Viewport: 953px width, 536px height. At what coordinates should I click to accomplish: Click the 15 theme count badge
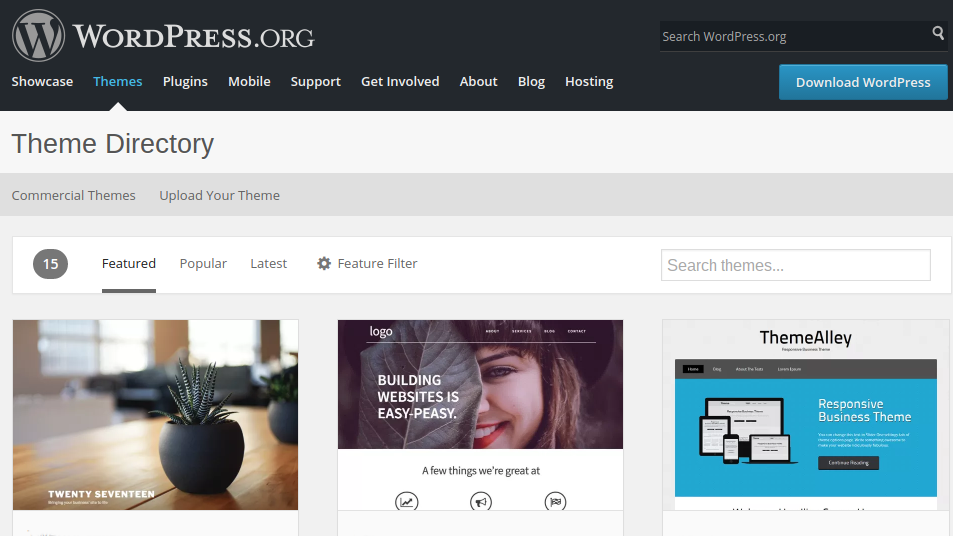tap(50, 264)
